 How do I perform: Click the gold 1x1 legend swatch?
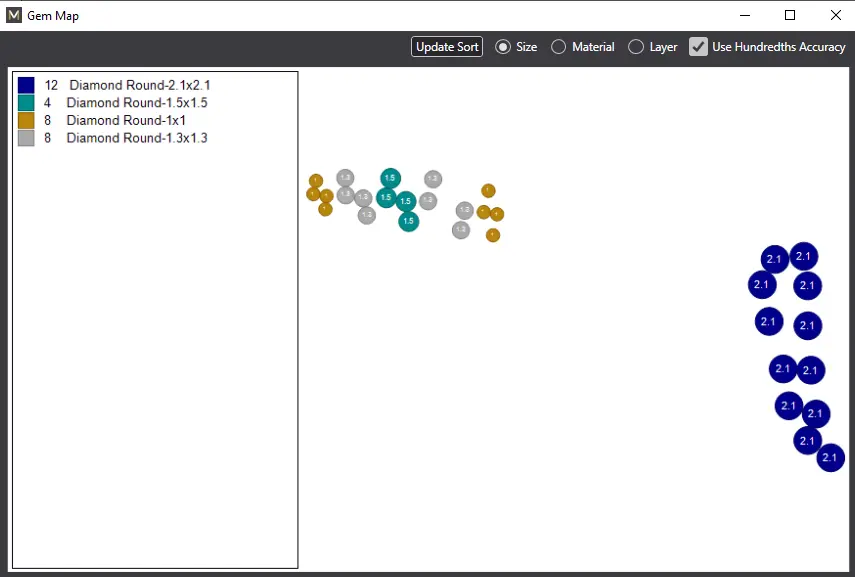[x=26, y=120]
